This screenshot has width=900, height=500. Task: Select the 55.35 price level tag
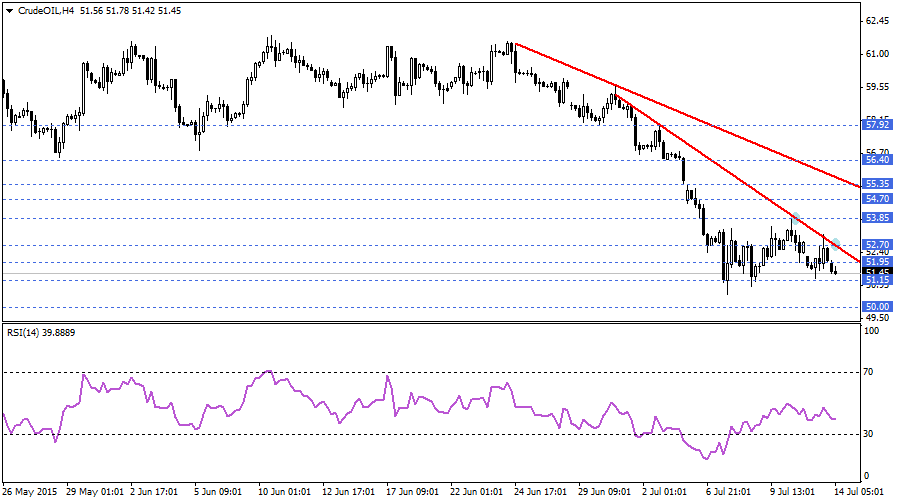coord(877,184)
